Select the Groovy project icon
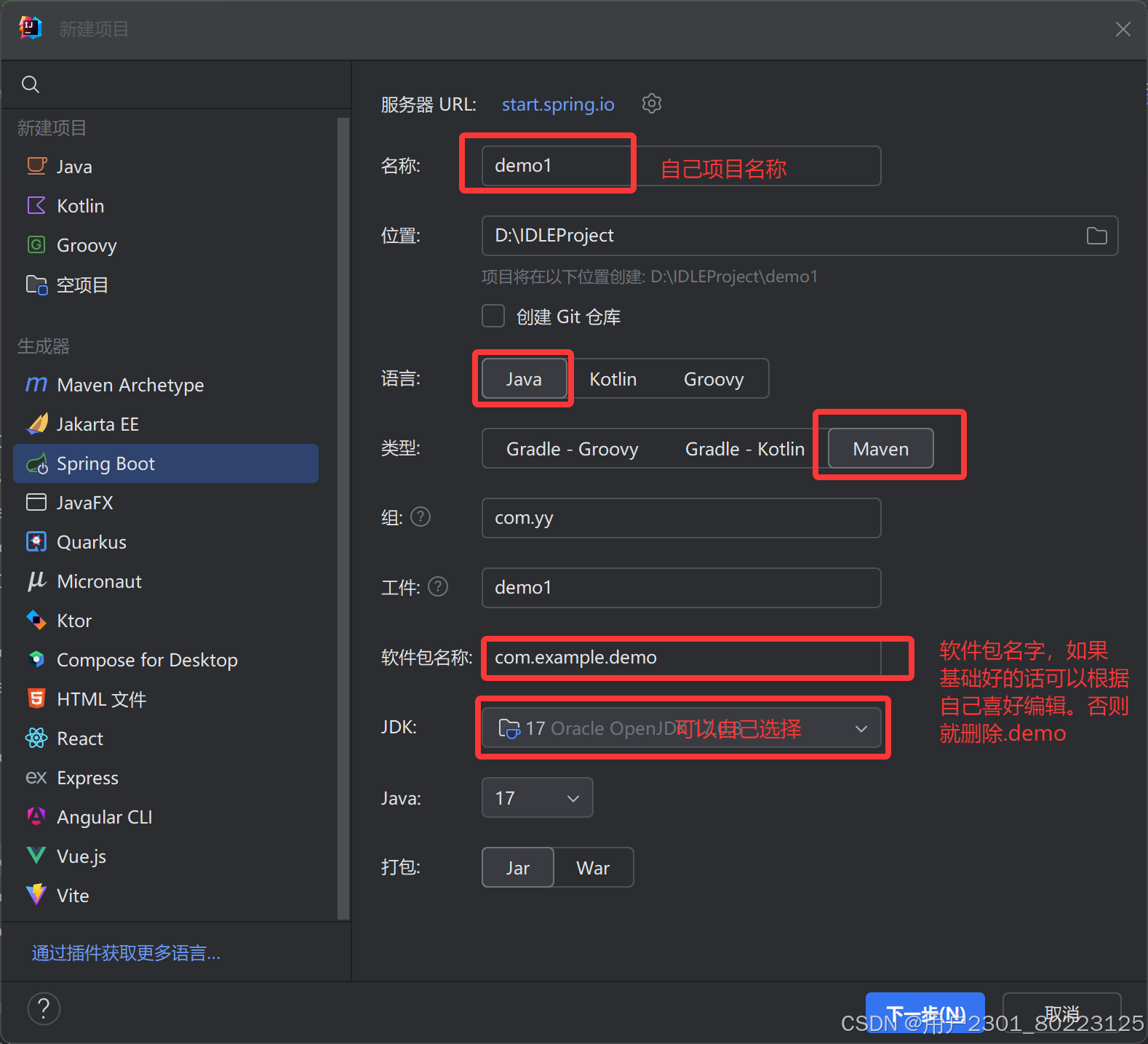The height and width of the screenshot is (1044, 1148). [36, 244]
